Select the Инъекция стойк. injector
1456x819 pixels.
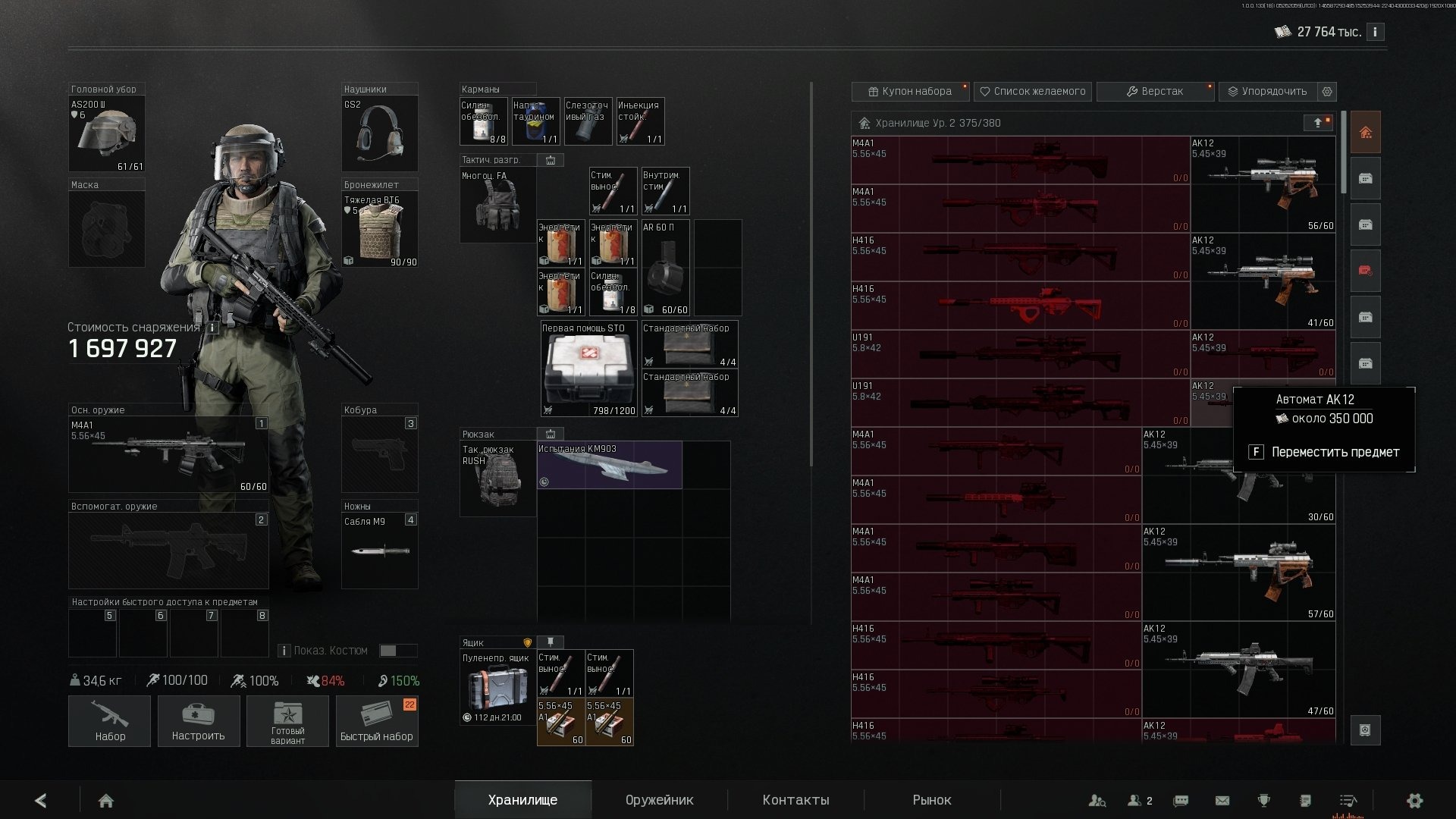[x=641, y=121]
